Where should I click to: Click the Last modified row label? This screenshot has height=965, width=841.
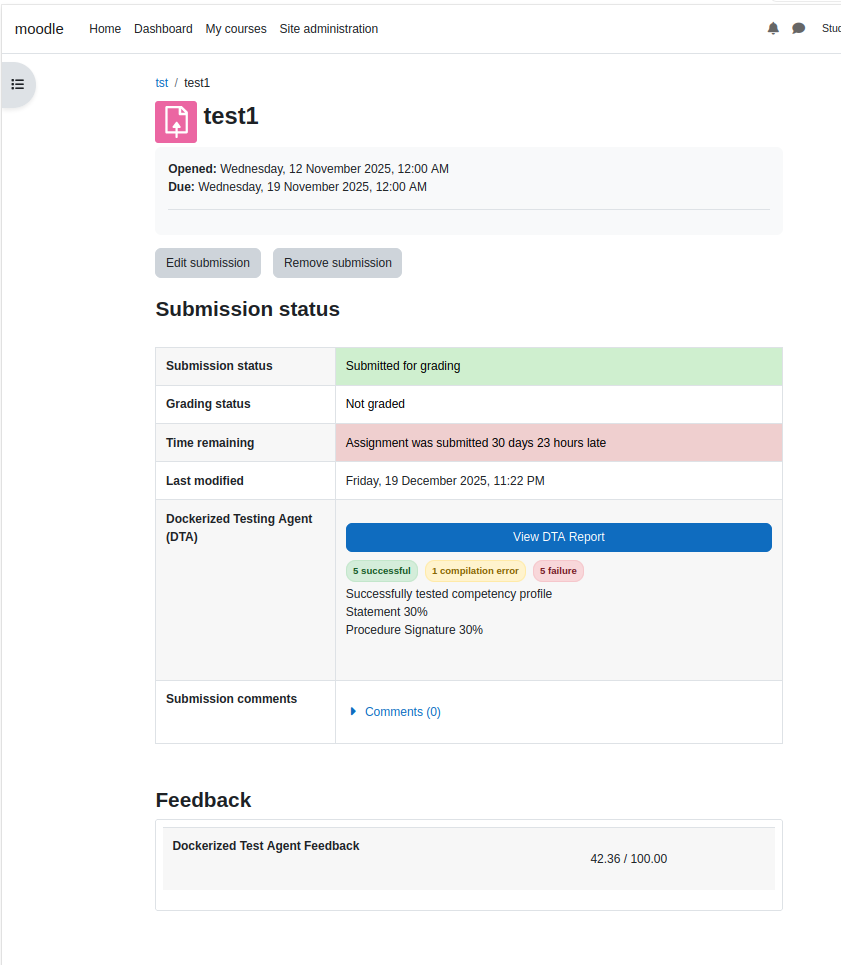(x=205, y=481)
